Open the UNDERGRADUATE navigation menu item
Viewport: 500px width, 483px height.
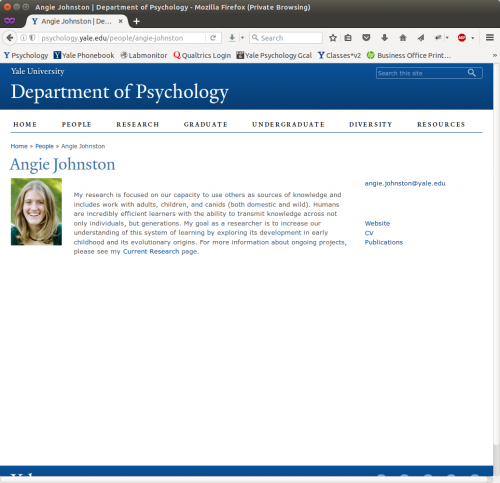(x=288, y=124)
